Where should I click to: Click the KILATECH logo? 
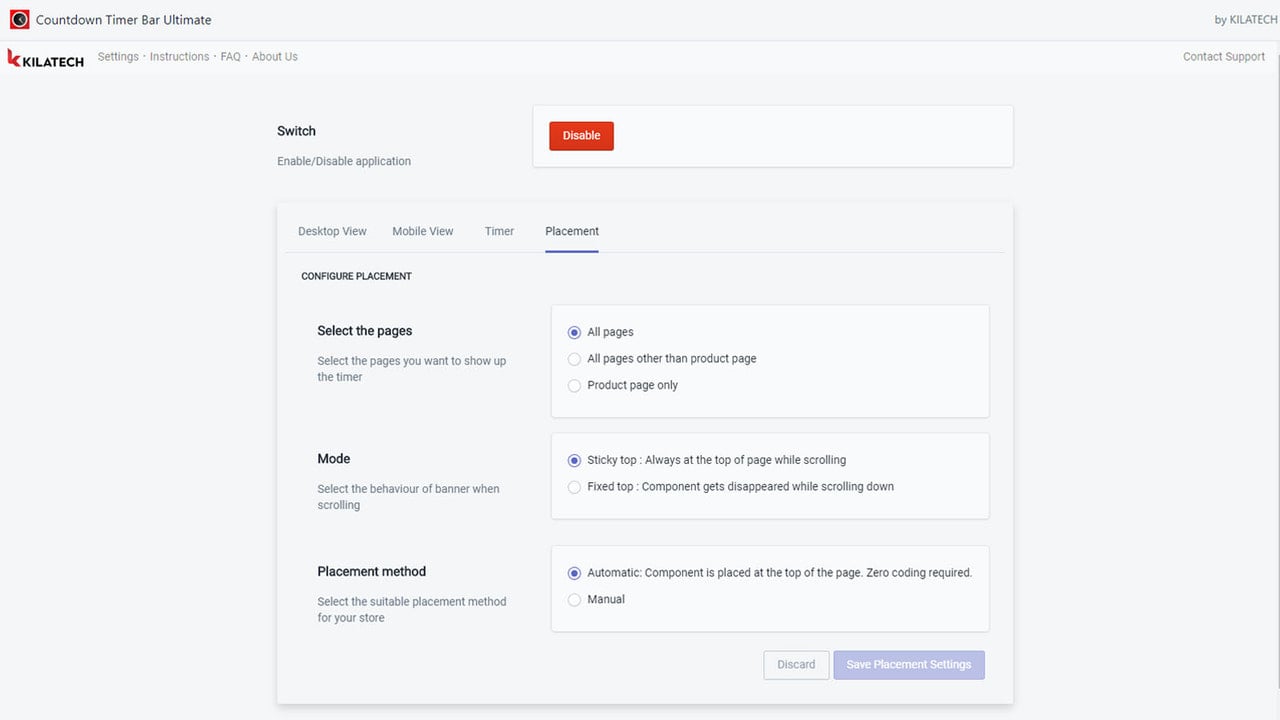46,59
